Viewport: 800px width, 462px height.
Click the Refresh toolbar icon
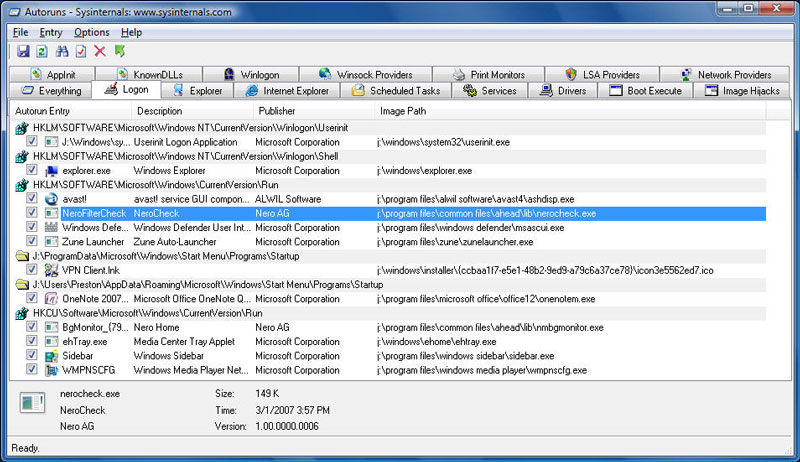[x=41, y=51]
